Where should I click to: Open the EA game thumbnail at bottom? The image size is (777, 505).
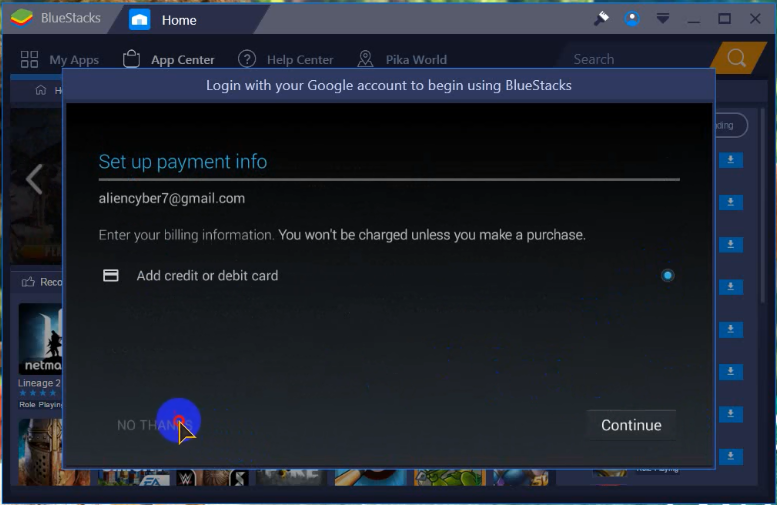click(x=134, y=477)
